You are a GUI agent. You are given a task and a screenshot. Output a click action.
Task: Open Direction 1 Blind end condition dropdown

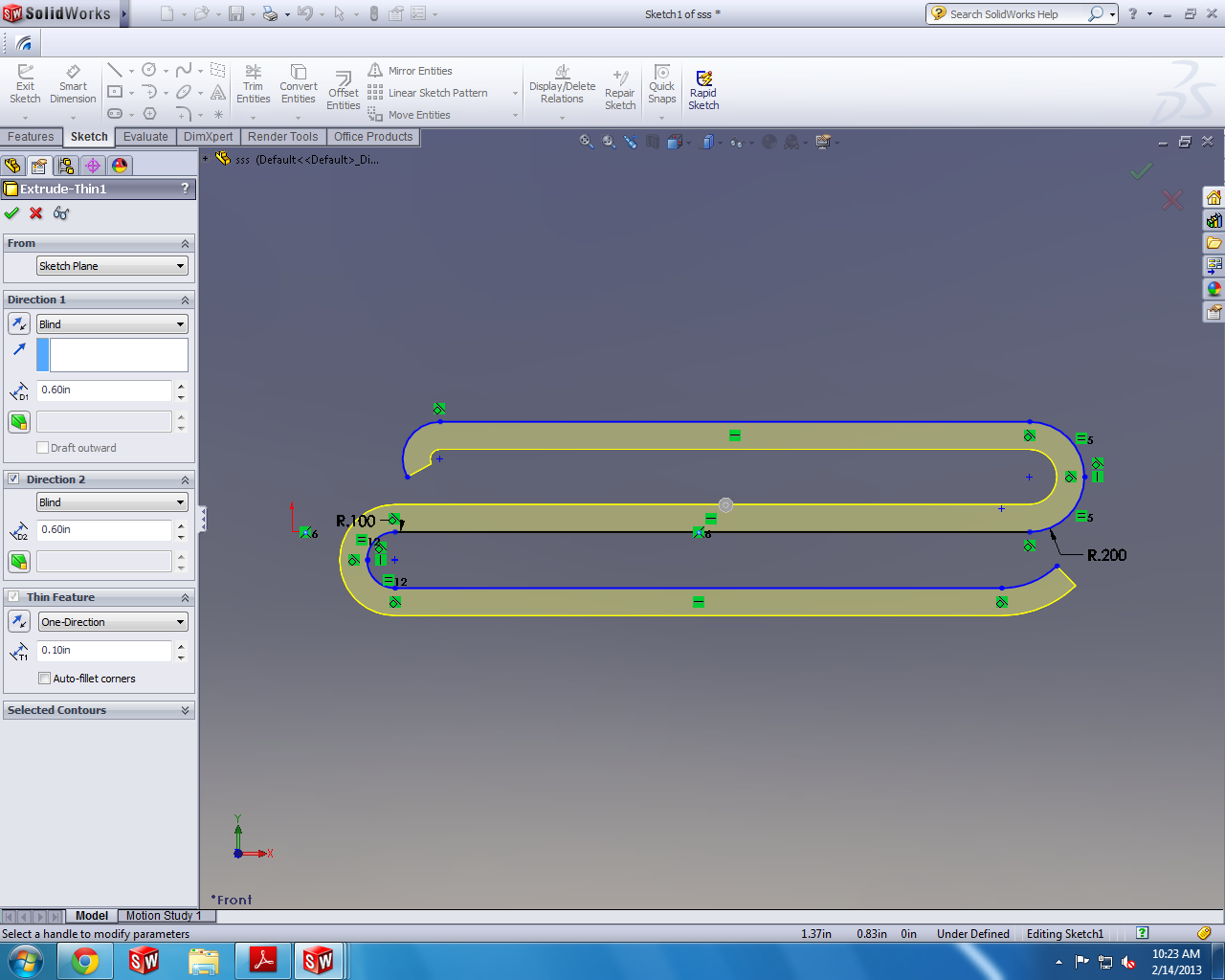112,324
